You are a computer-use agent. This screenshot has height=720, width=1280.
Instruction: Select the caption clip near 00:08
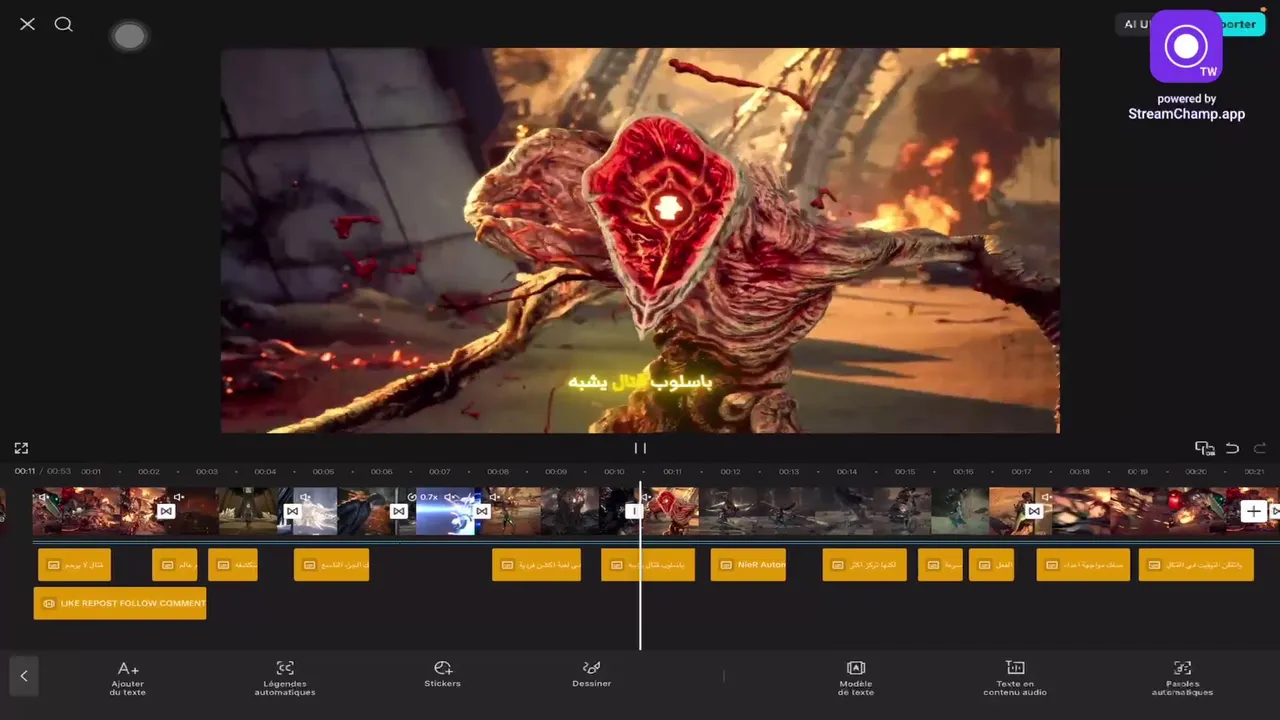point(536,565)
